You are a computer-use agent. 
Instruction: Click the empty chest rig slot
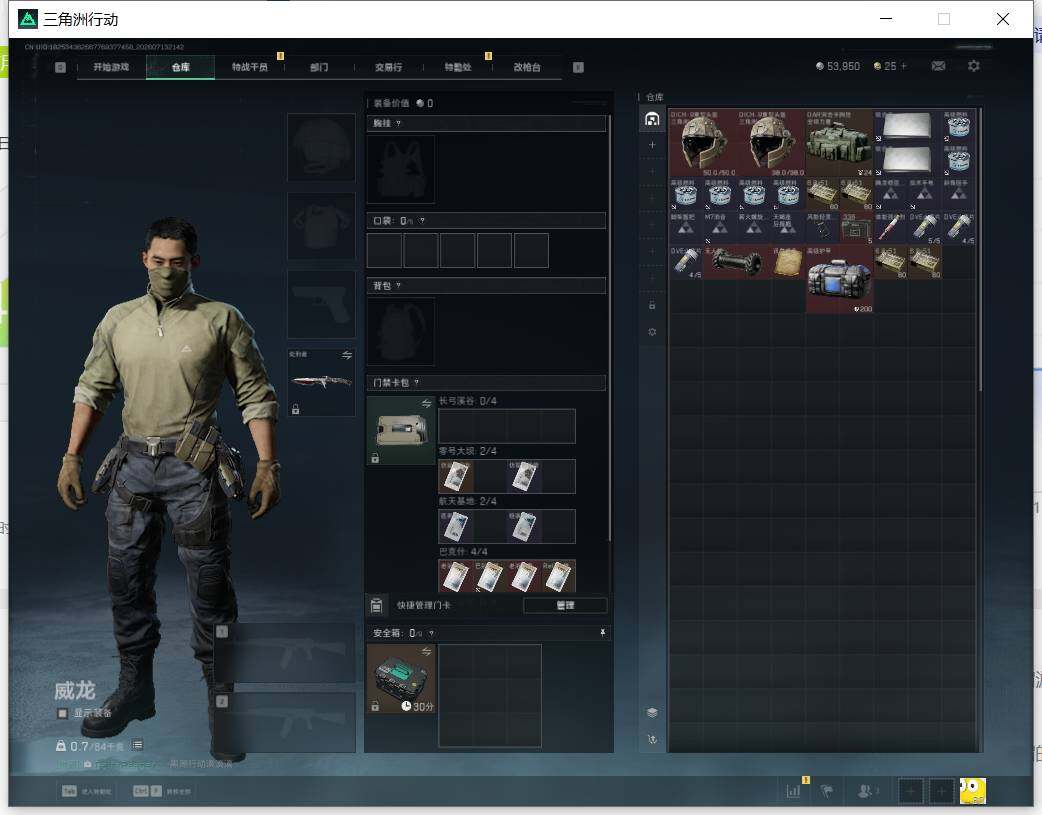click(x=401, y=170)
